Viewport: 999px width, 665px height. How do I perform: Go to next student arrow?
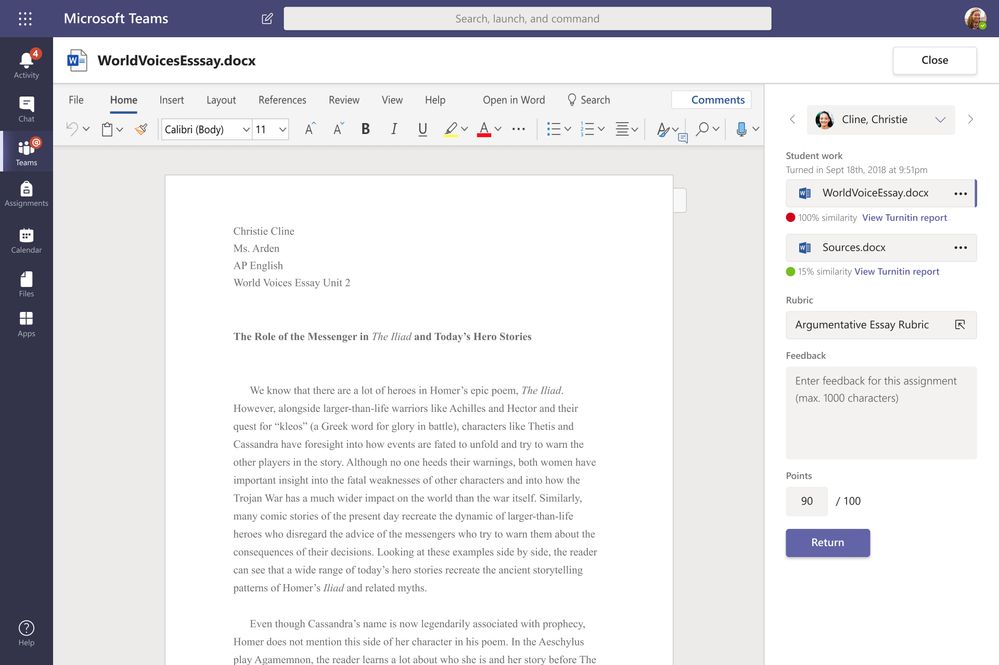point(970,119)
